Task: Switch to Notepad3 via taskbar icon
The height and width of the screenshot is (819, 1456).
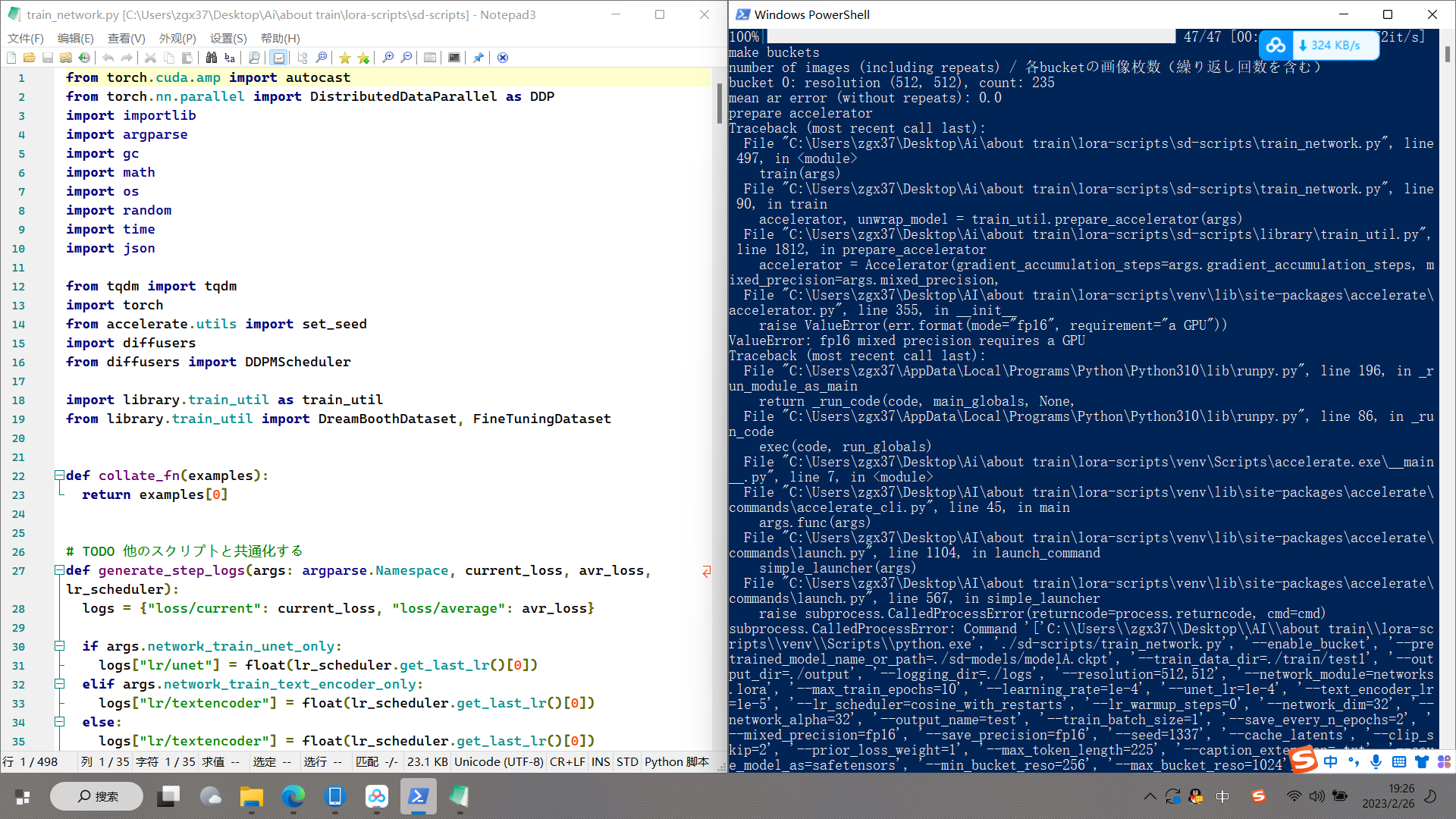Action: (460, 796)
